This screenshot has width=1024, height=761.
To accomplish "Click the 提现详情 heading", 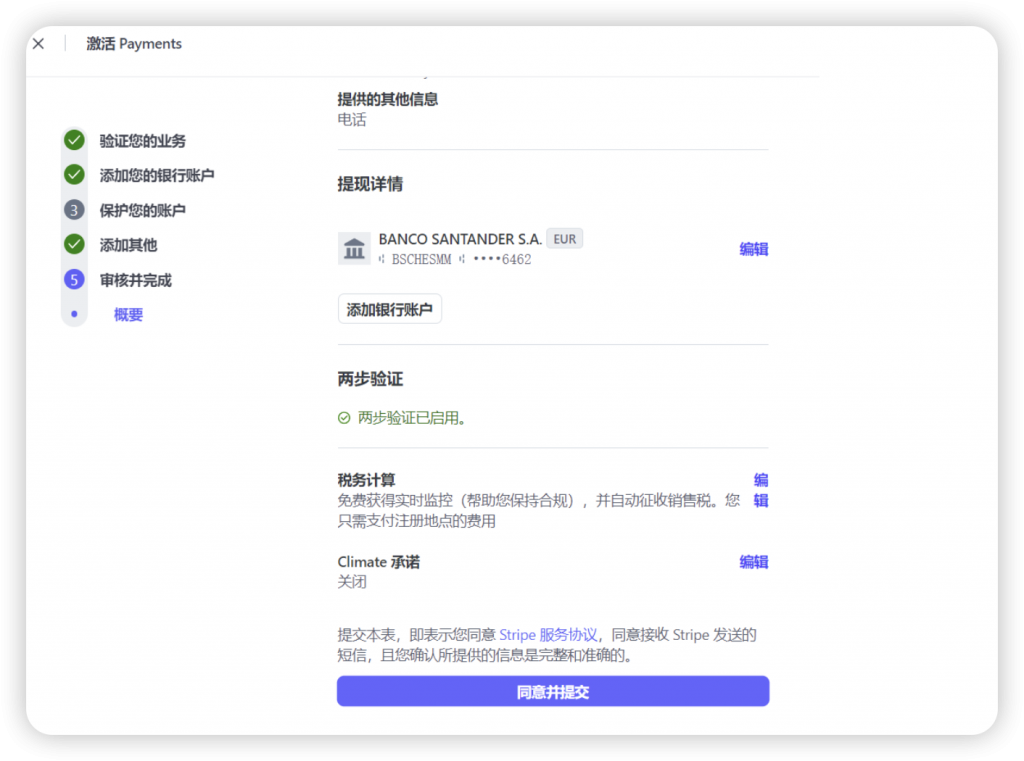I will (370, 184).
